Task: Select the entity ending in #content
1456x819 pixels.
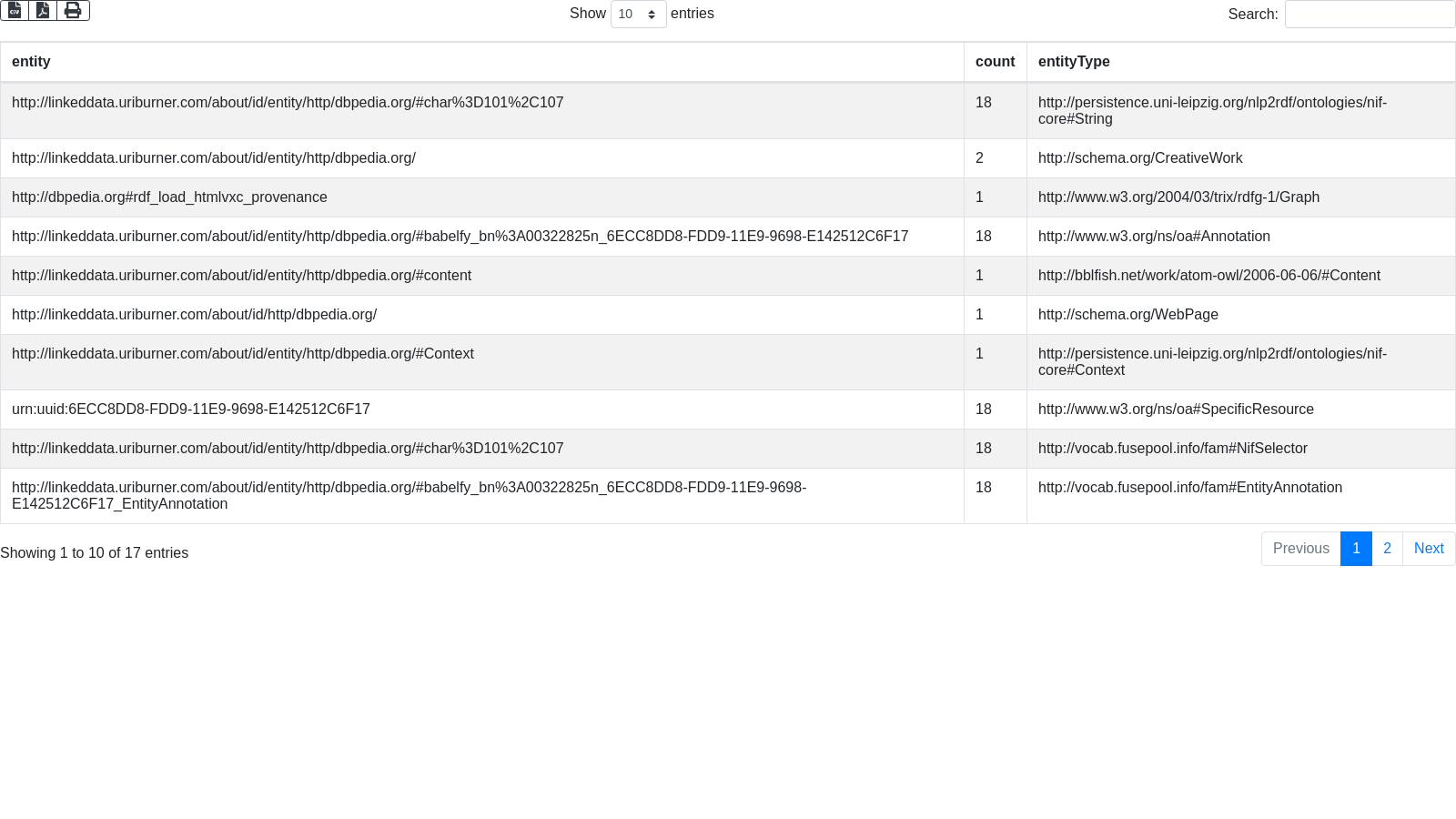Action: 241,276
